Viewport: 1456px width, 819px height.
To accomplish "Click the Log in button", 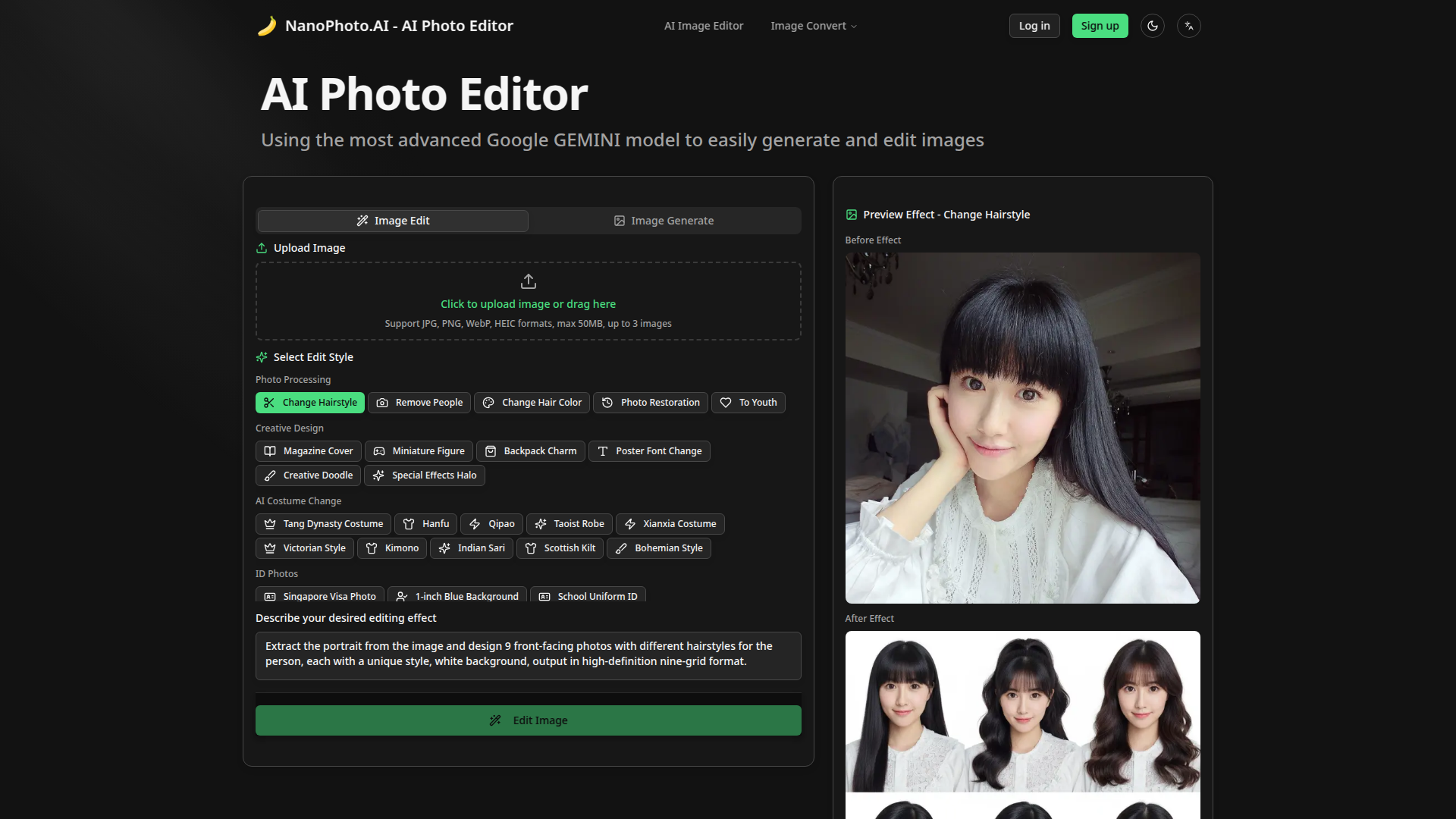I will click(x=1034, y=25).
